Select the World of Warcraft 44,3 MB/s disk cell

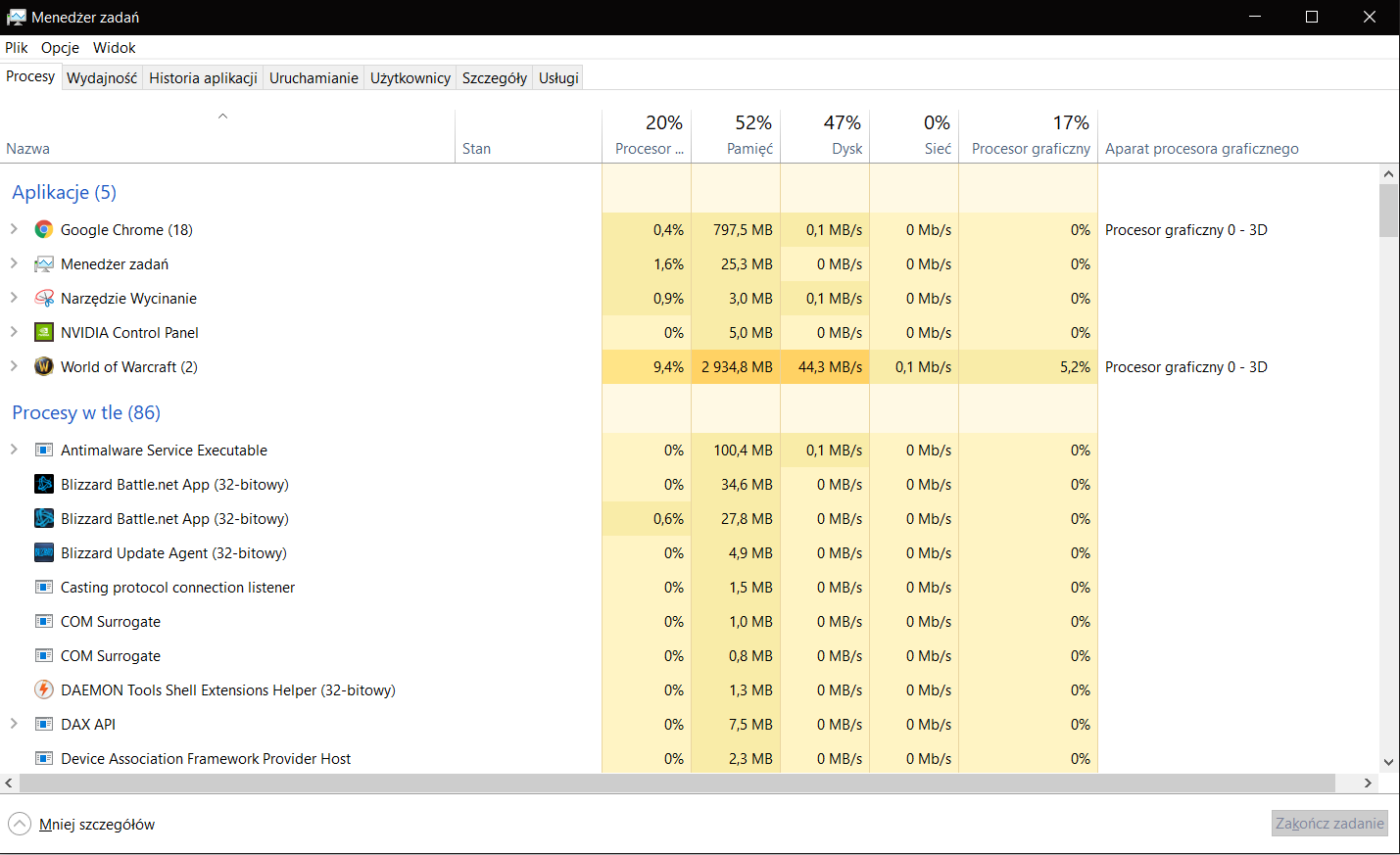(825, 366)
